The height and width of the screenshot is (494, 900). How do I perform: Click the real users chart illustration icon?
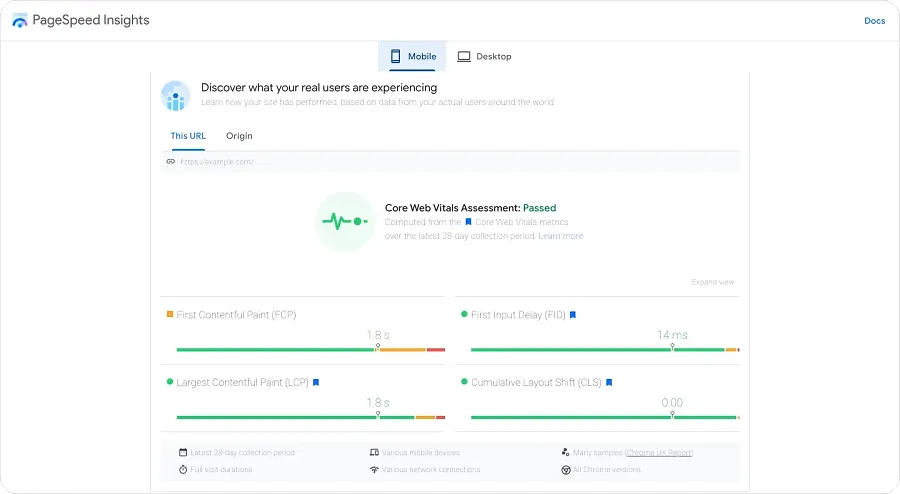pyautogui.click(x=176, y=96)
